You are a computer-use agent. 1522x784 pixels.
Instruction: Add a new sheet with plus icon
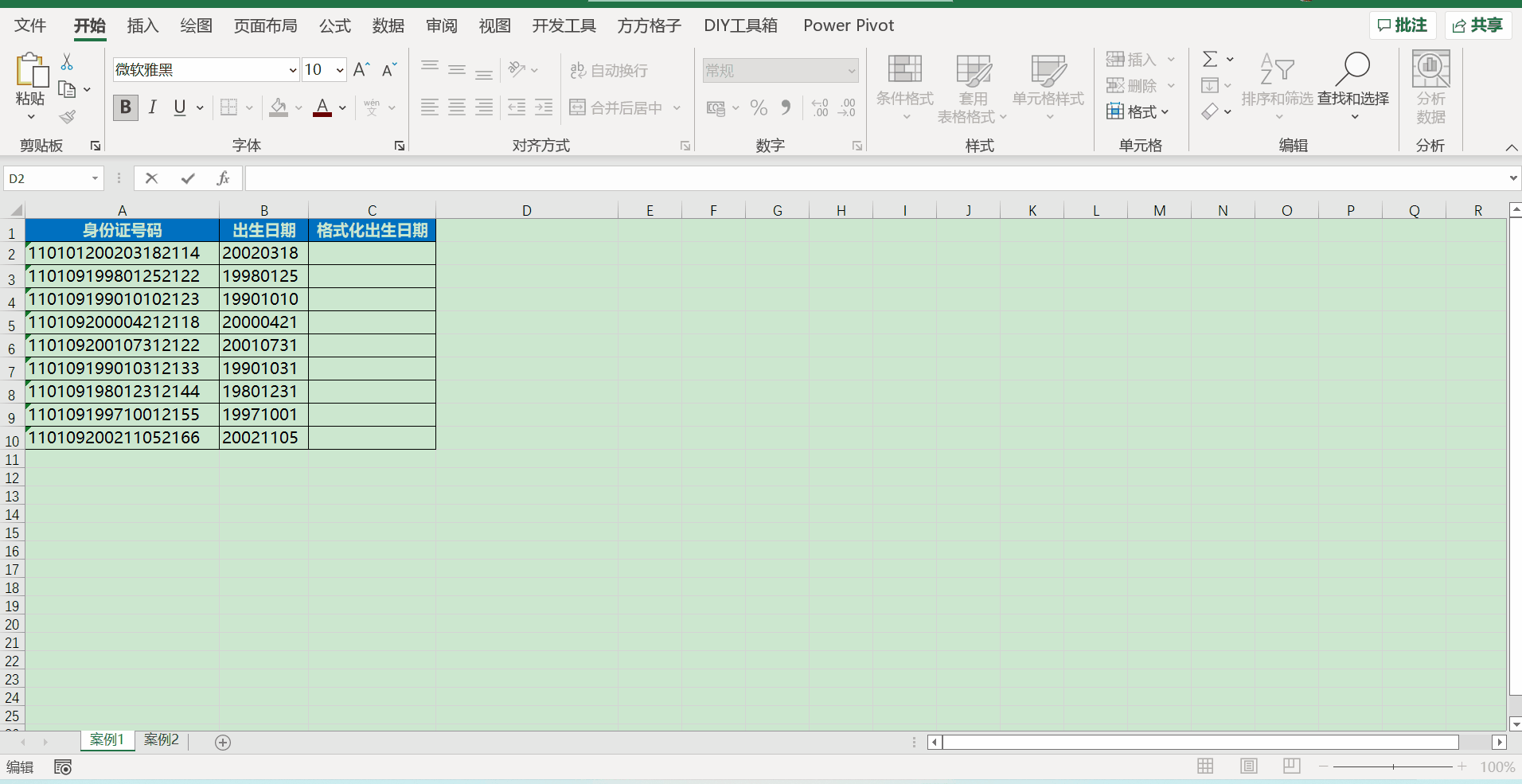(223, 742)
